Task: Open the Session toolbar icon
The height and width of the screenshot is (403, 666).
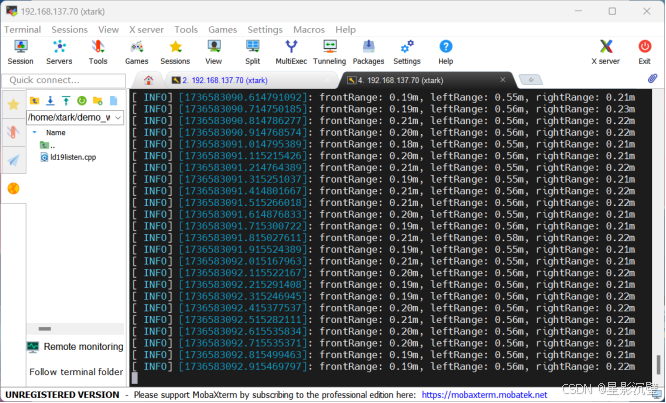Action: pos(20,52)
